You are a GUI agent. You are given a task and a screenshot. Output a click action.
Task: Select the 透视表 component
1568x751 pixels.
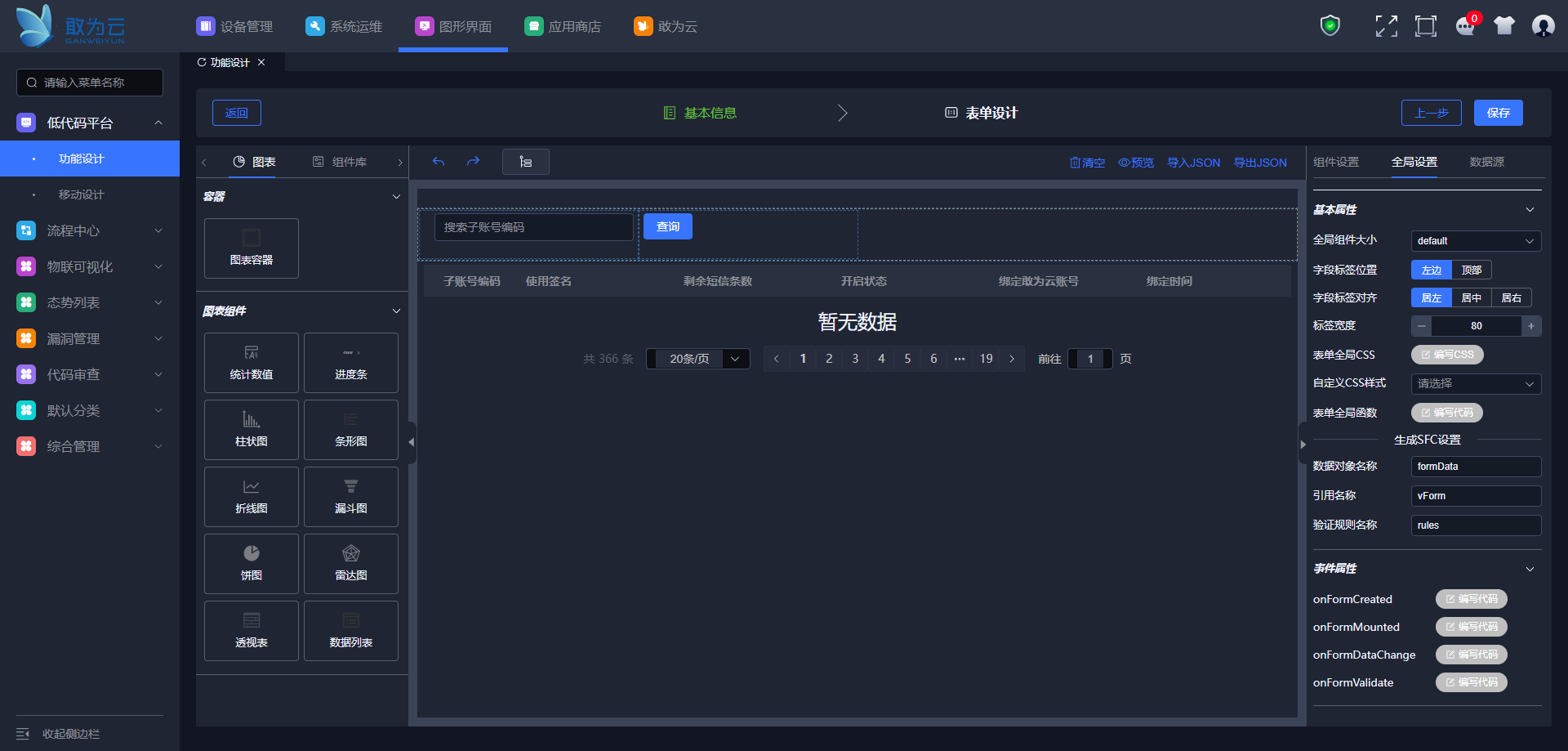pos(252,631)
